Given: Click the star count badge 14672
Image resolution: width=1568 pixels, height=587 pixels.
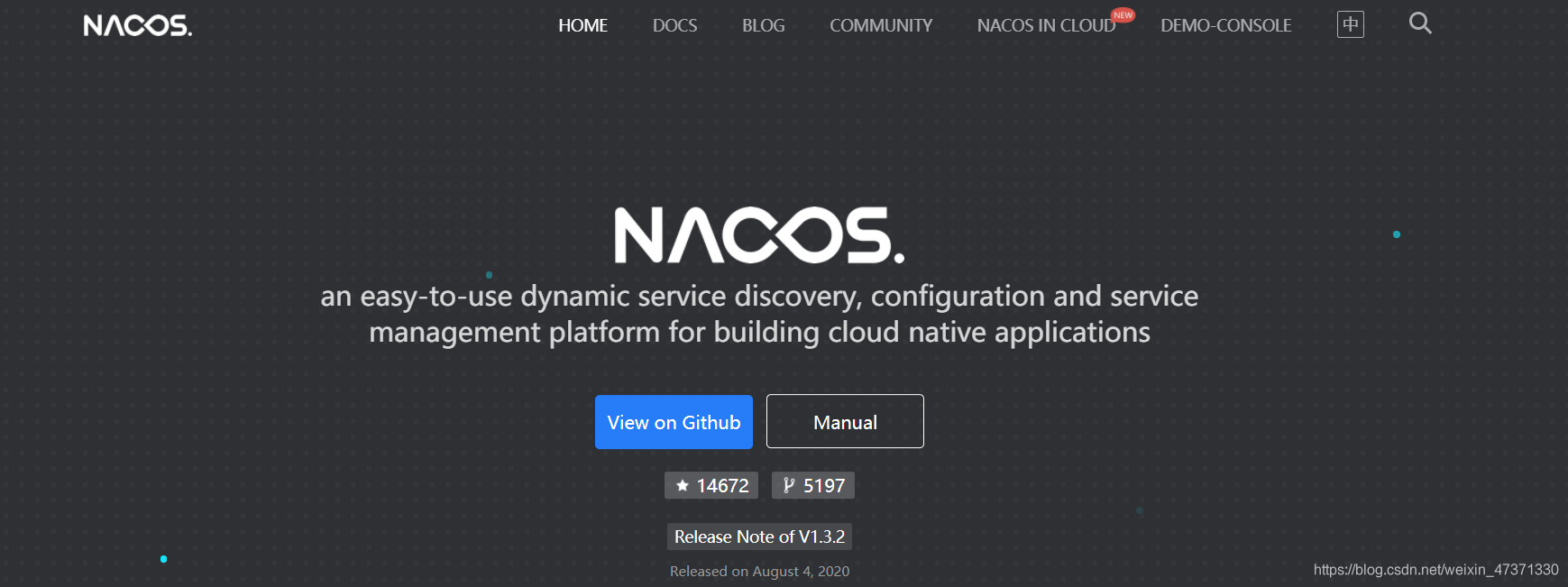Looking at the screenshot, I should click(711, 485).
